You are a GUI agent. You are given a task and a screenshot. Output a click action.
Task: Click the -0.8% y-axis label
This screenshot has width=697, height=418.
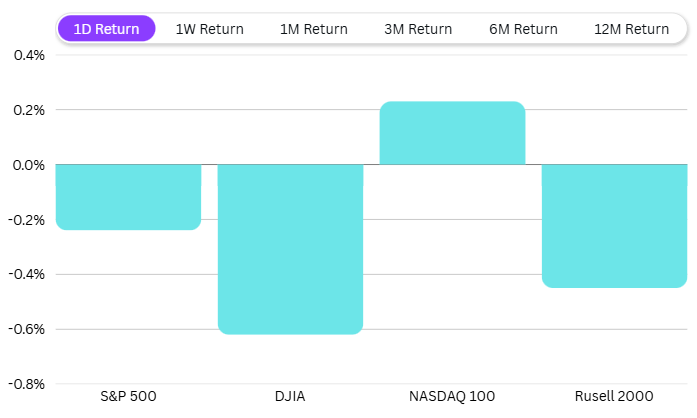(27, 384)
